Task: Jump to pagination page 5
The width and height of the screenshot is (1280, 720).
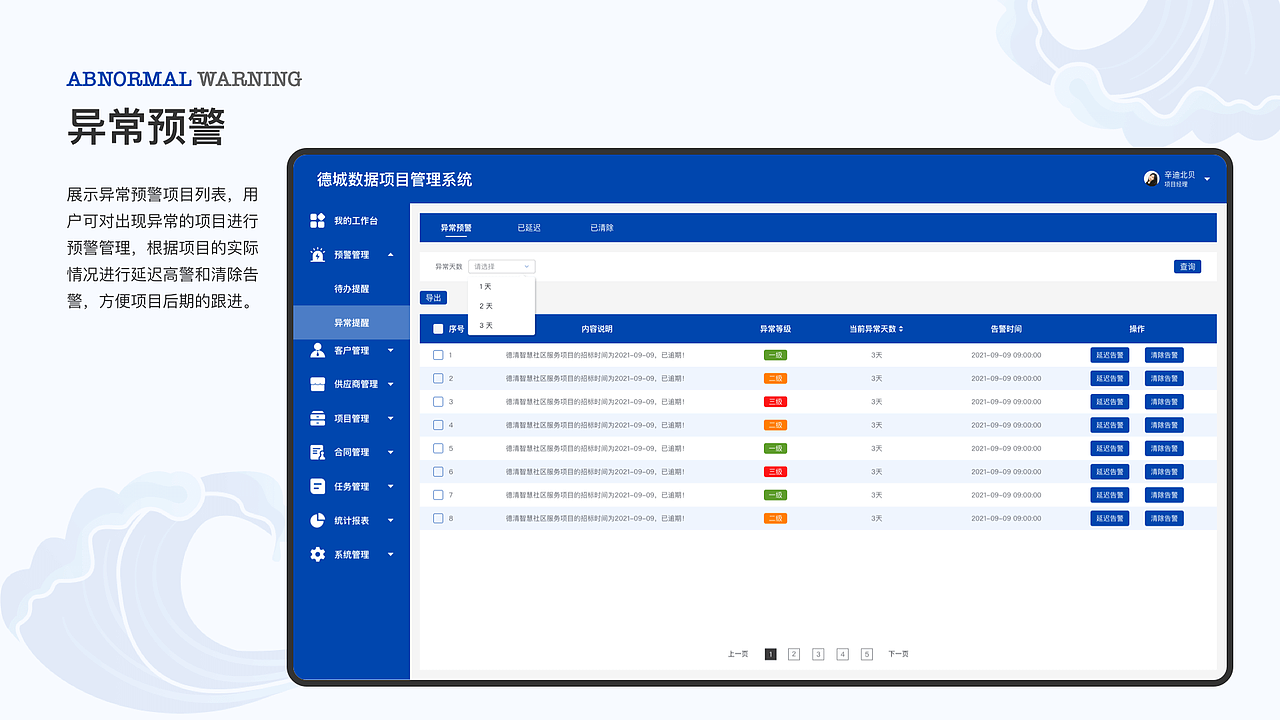Action: [867, 654]
